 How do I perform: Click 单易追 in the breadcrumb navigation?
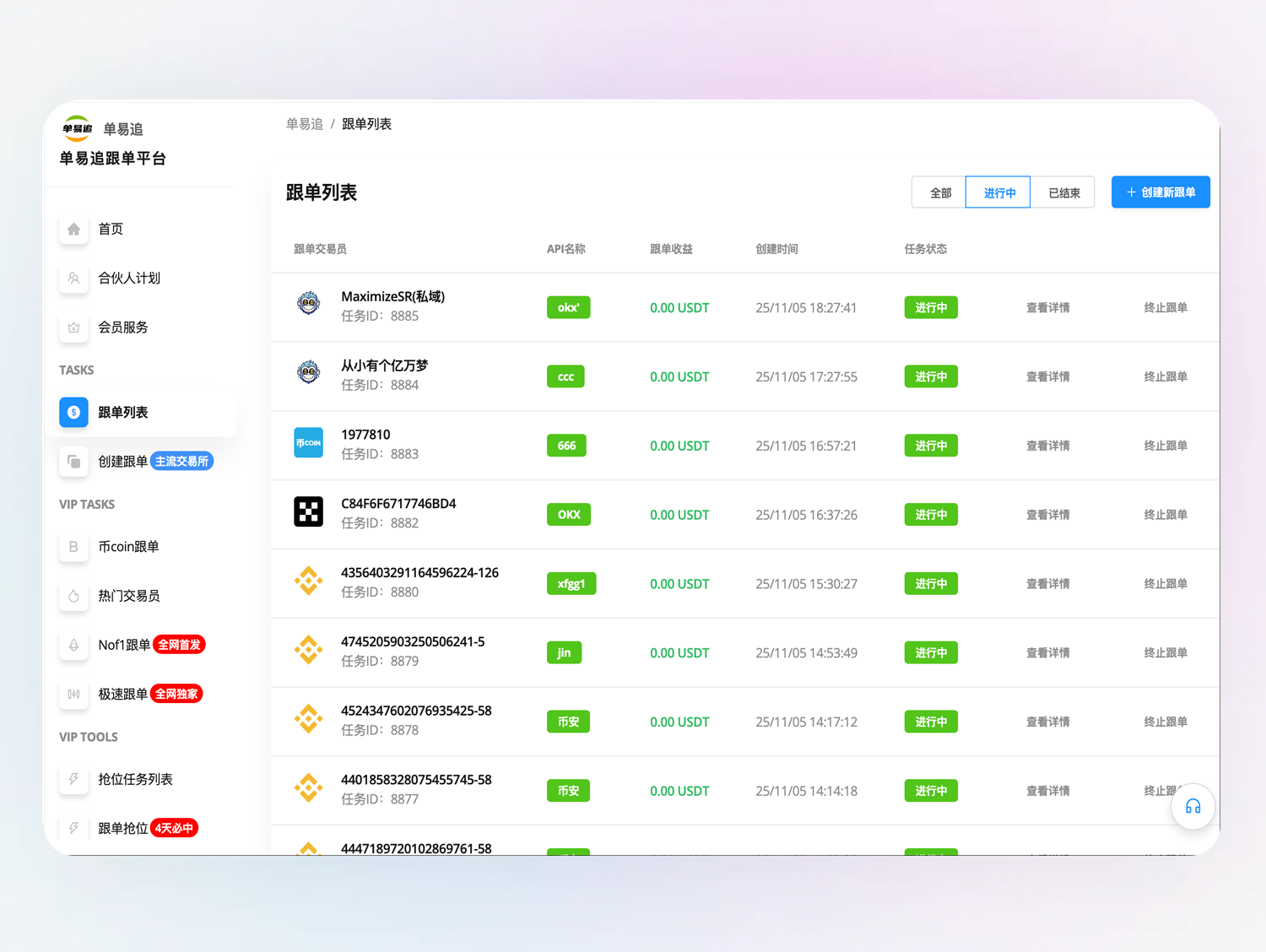click(x=304, y=123)
